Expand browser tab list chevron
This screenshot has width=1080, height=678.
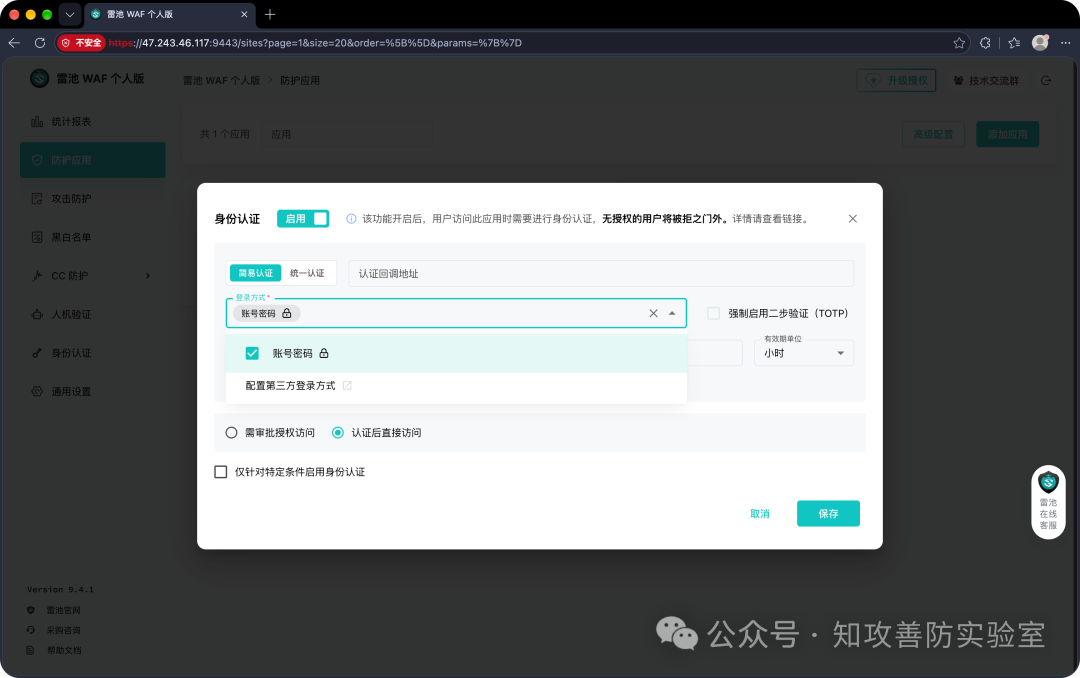pos(70,14)
